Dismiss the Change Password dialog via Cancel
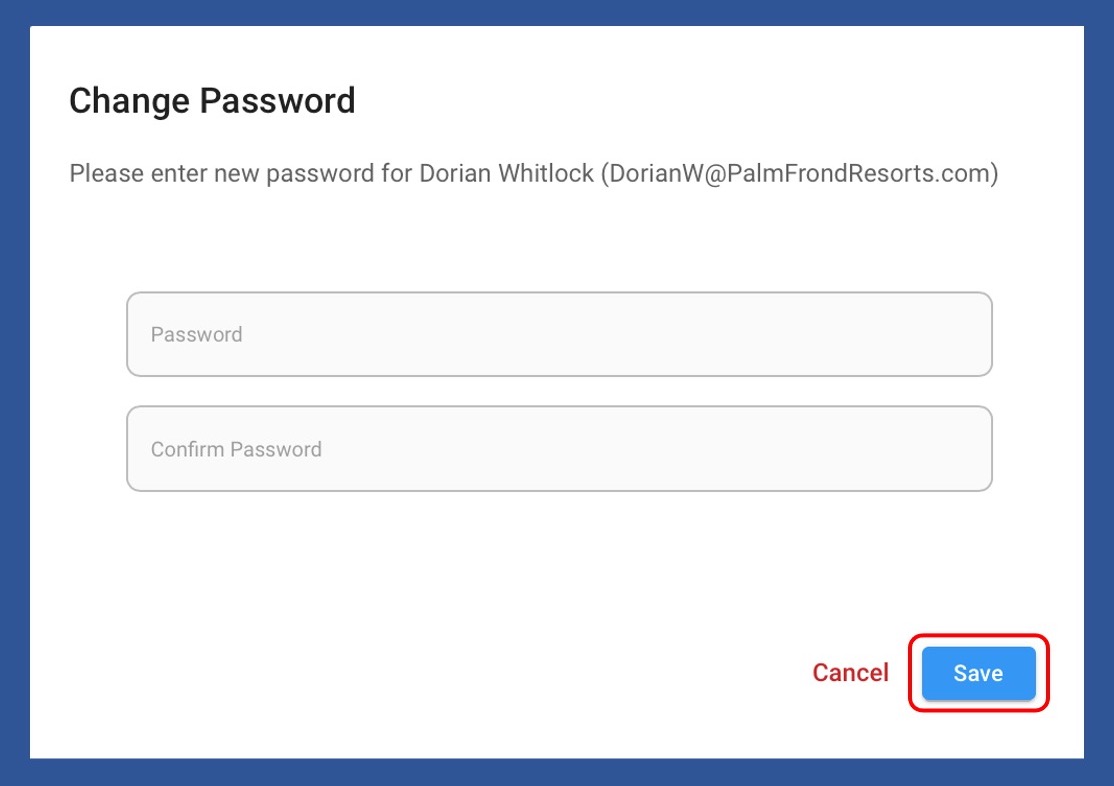 click(850, 673)
